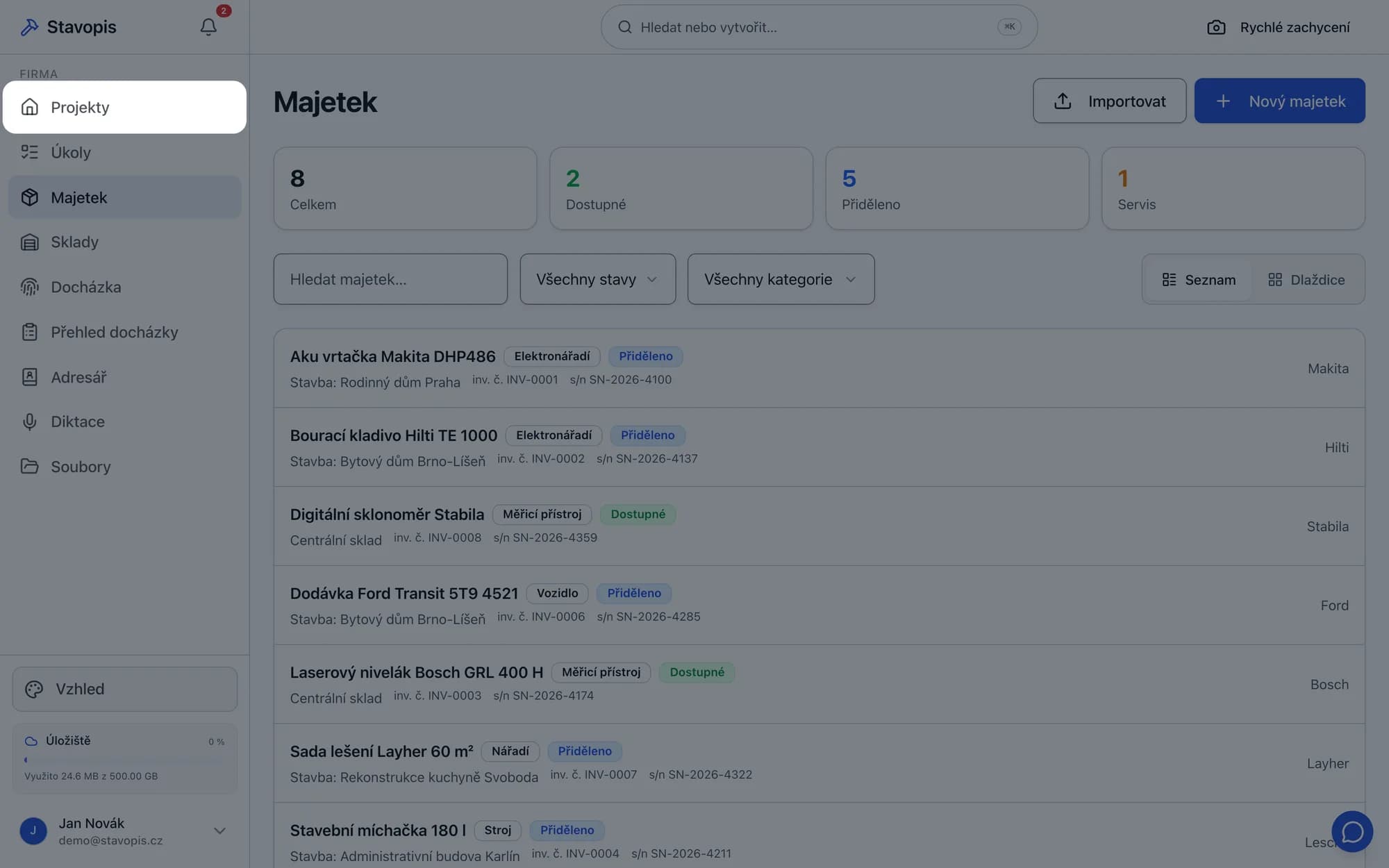Click the Adresář contacts icon
Viewport: 1389px width, 868px height.
[29, 377]
